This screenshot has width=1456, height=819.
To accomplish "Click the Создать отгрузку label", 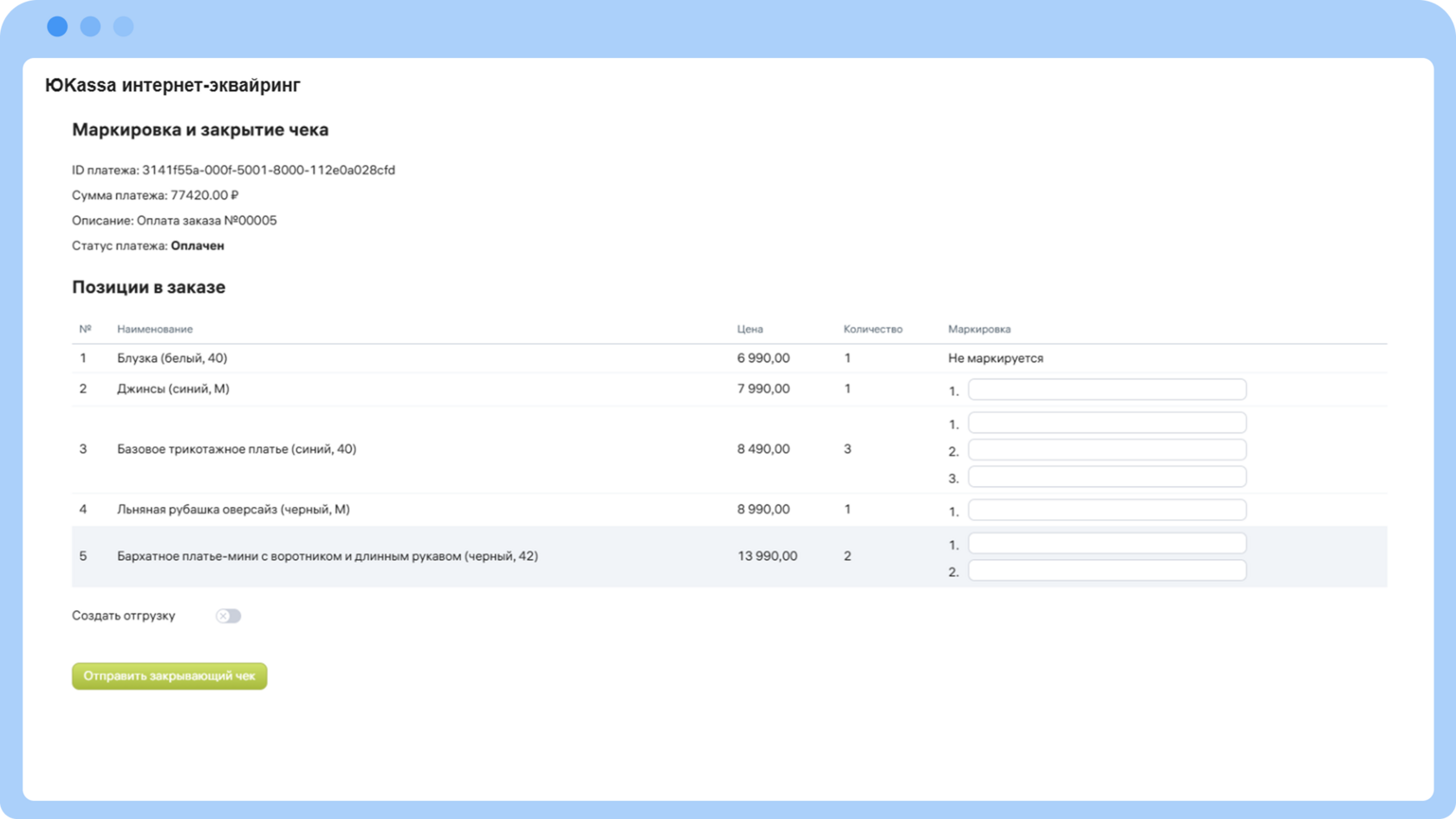I will [123, 616].
